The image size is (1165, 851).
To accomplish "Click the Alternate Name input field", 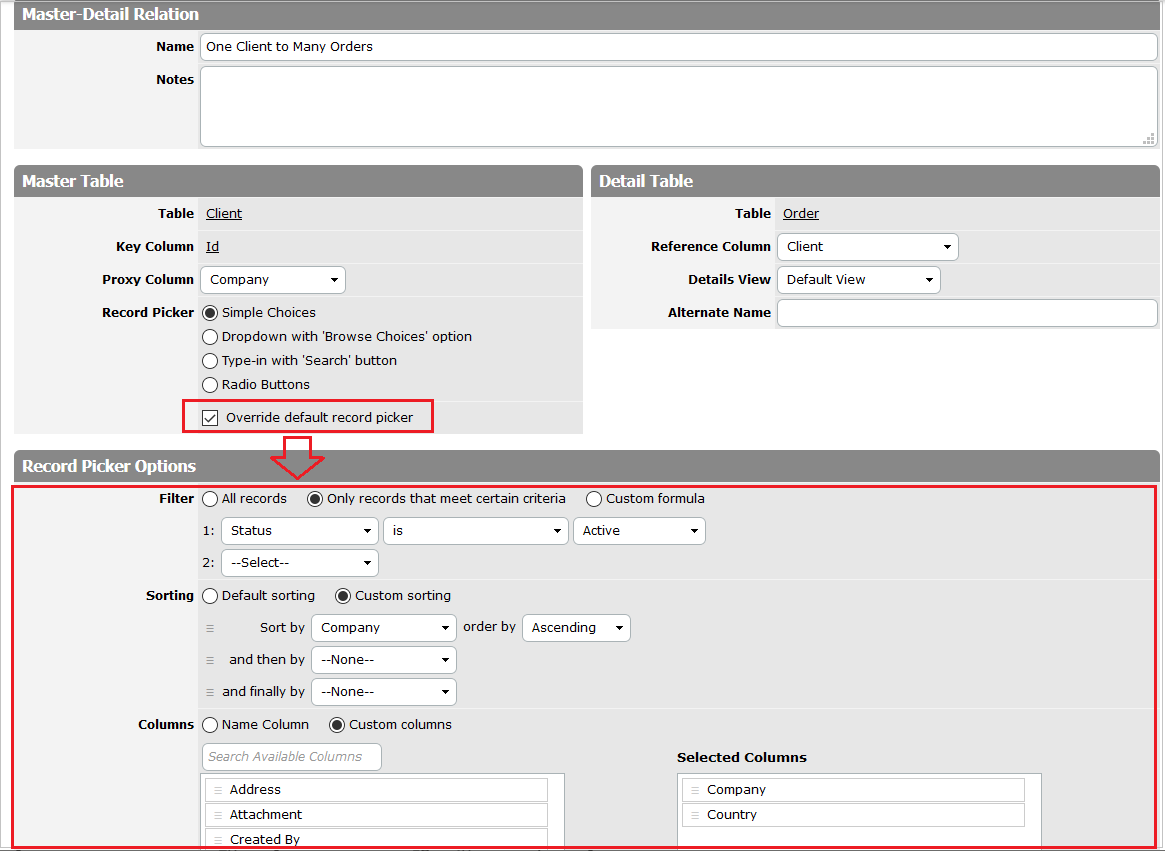I will [967, 313].
